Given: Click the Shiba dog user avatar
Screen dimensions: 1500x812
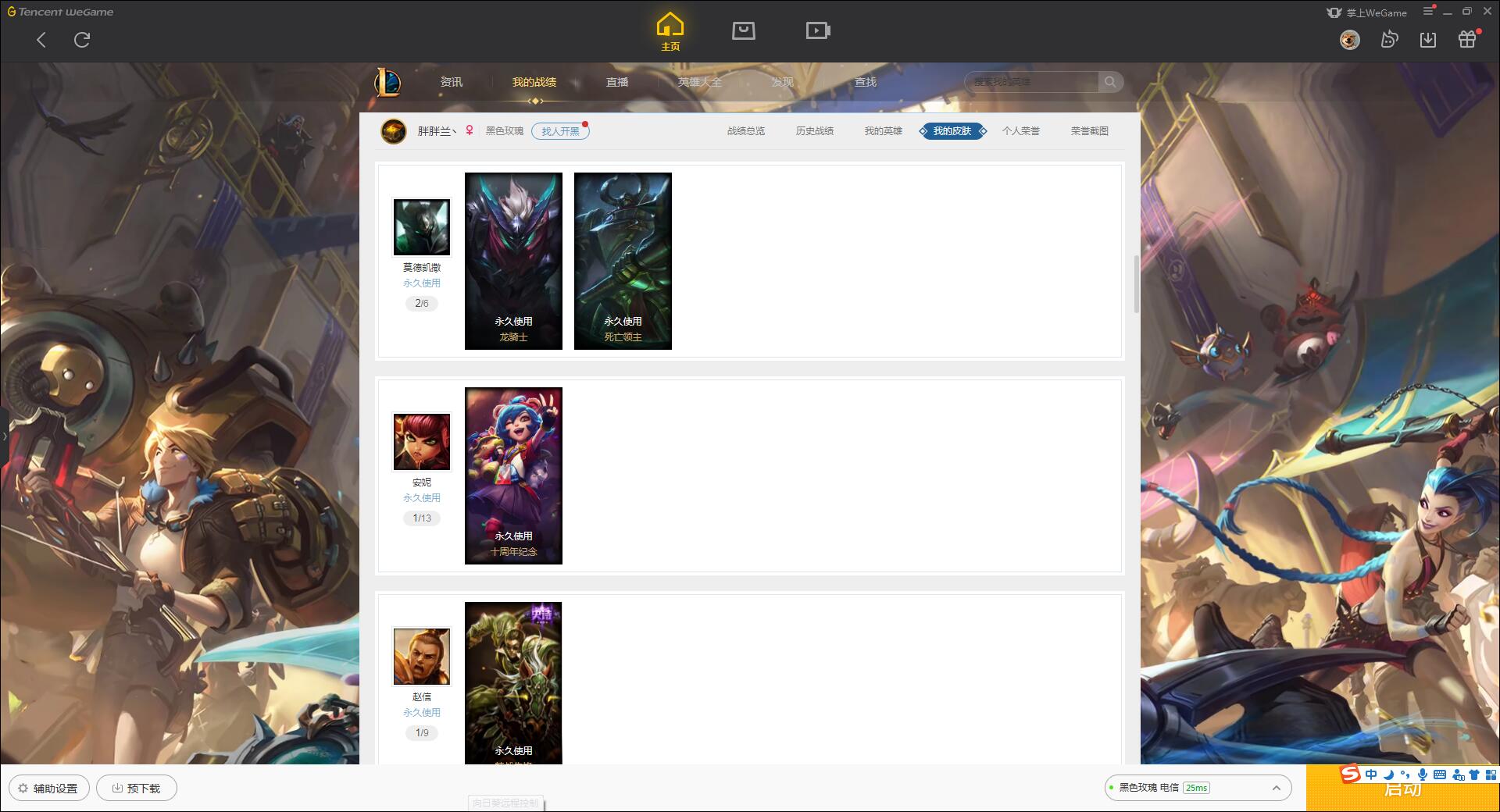Looking at the screenshot, I should [x=1350, y=40].
